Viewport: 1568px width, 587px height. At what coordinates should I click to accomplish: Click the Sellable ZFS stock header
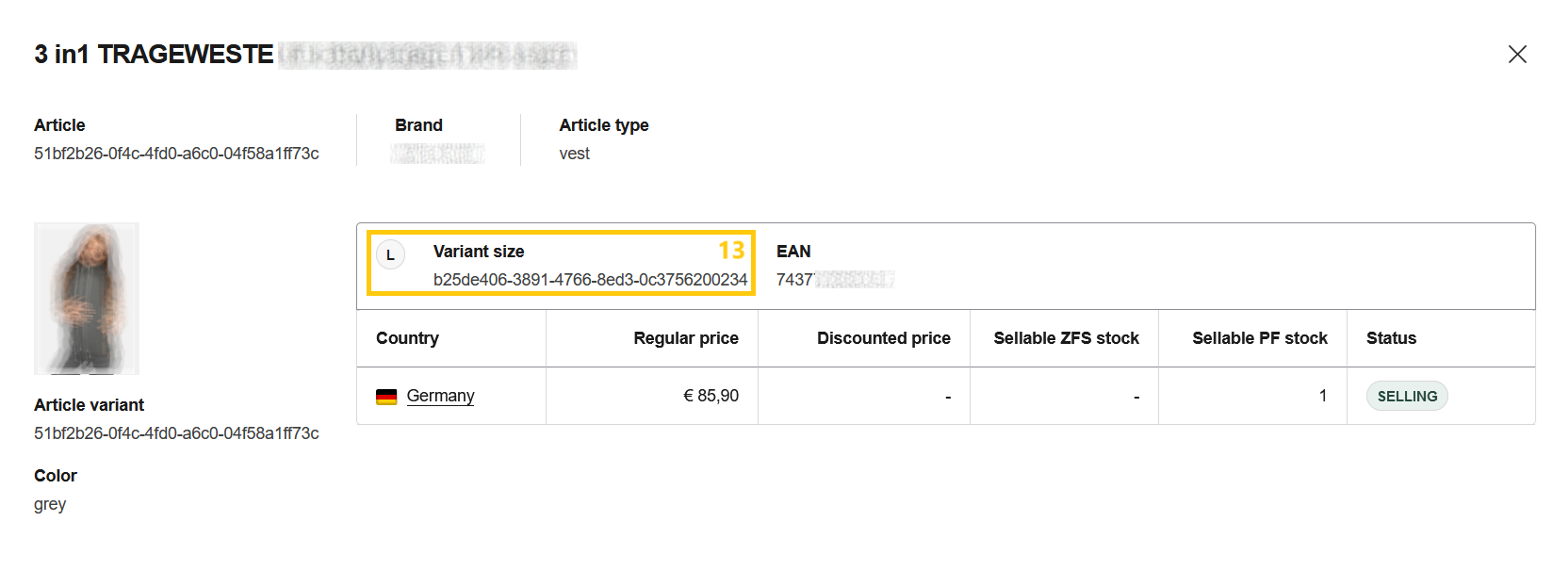pos(1066,338)
